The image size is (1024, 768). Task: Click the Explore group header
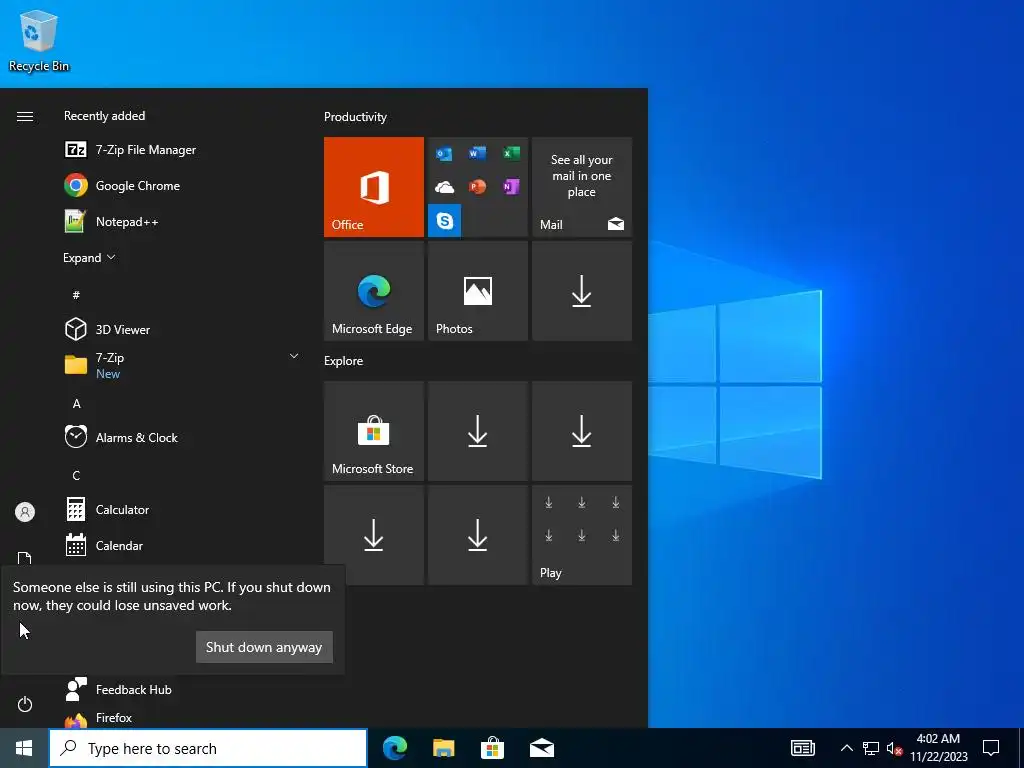[x=344, y=360]
